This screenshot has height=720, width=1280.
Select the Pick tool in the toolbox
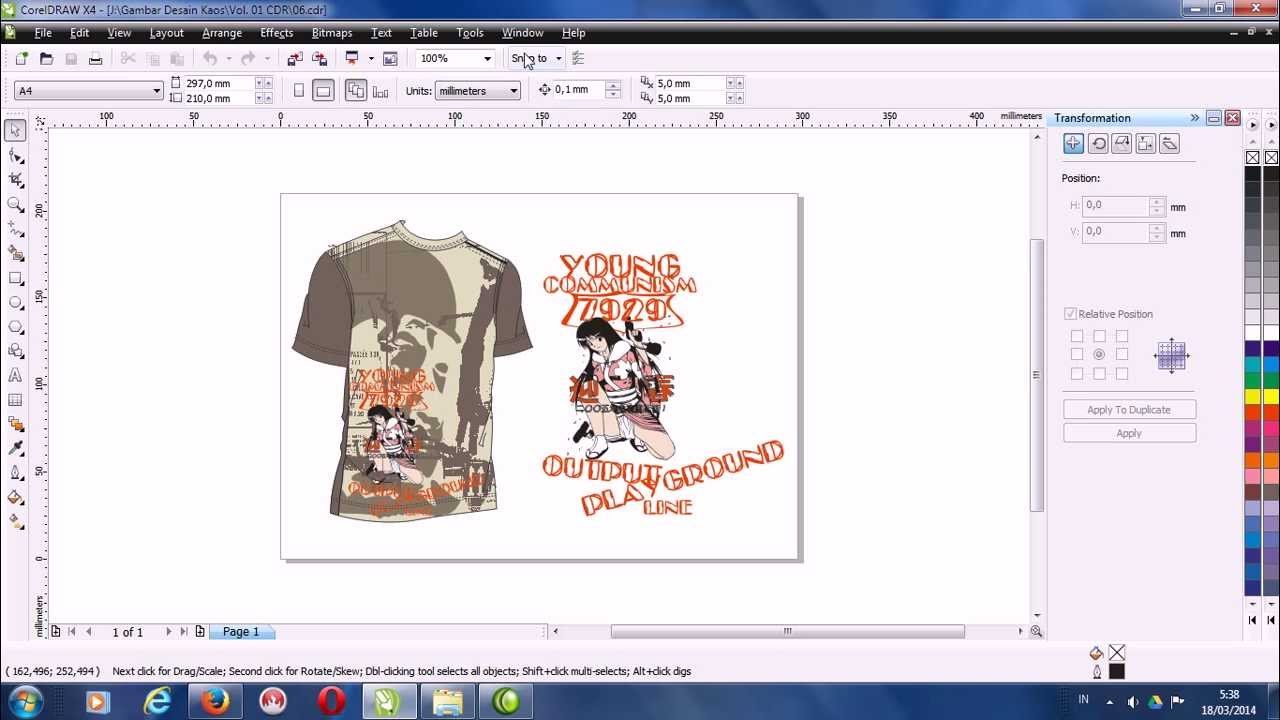click(x=15, y=131)
